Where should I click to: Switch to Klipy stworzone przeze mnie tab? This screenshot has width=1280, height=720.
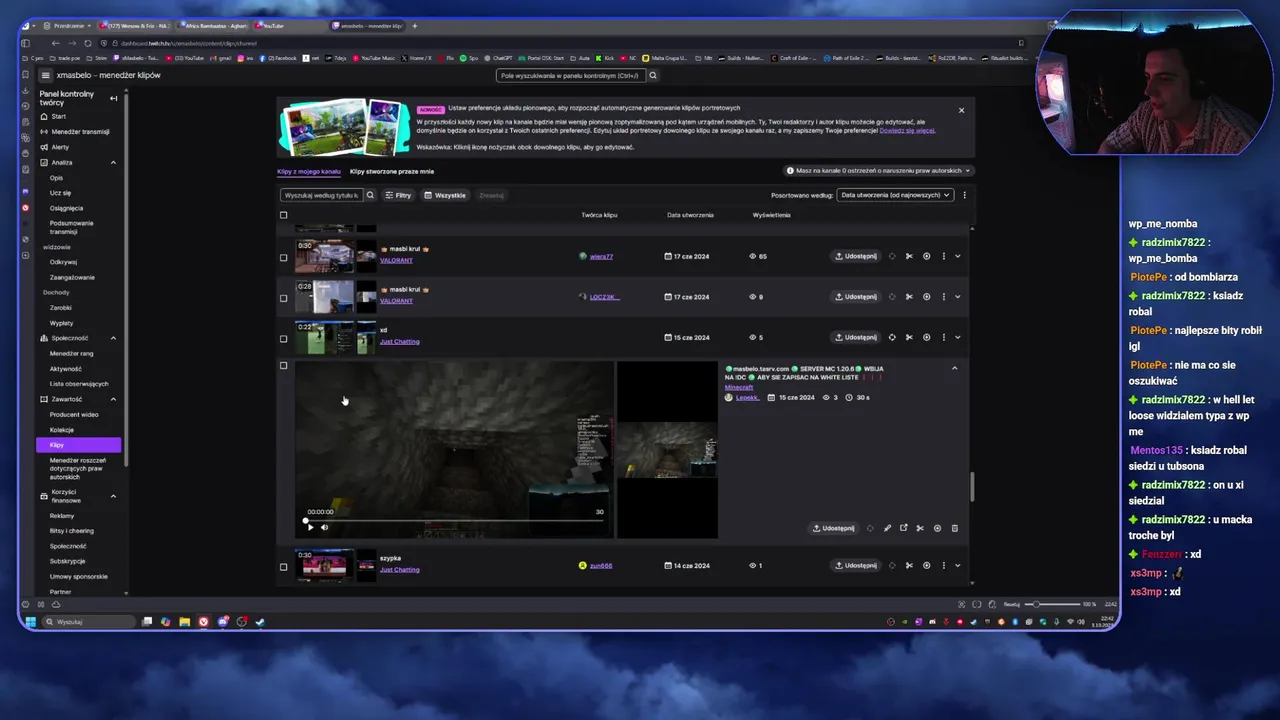(392, 171)
